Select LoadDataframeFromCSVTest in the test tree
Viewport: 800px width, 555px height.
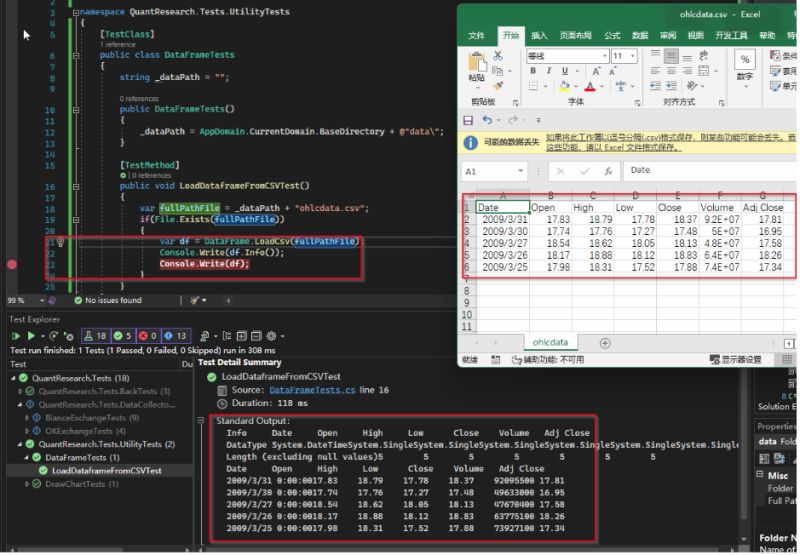pyautogui.click(x=107, y=471)
